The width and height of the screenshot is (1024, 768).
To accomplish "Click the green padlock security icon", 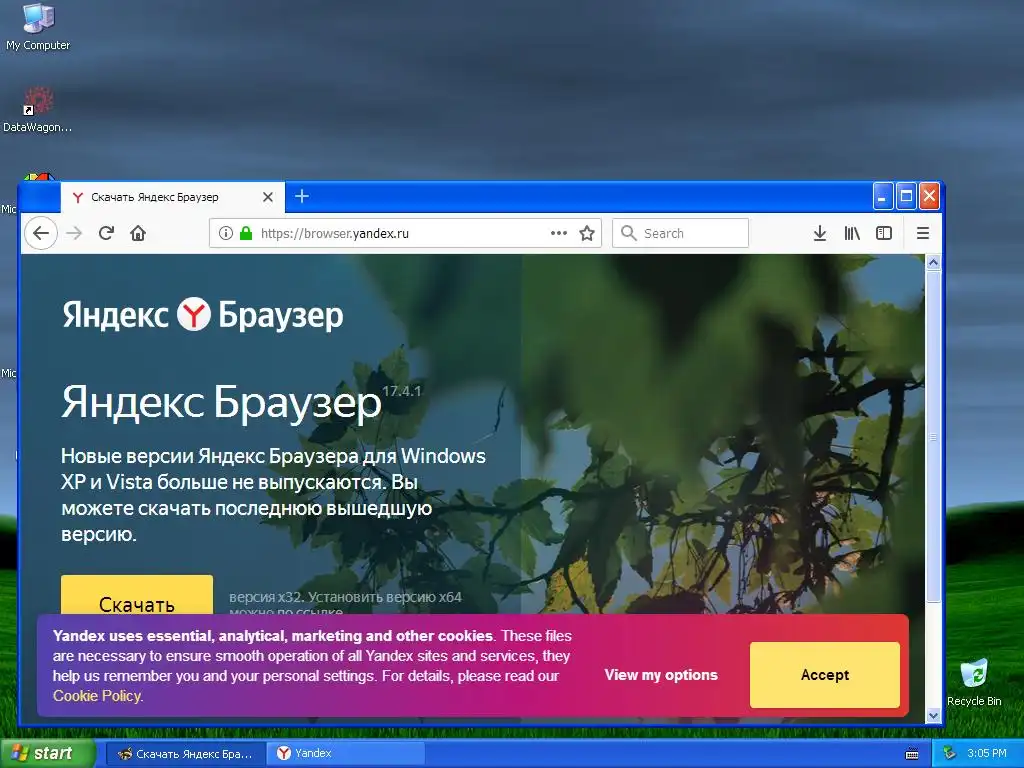I will (246, 233).
